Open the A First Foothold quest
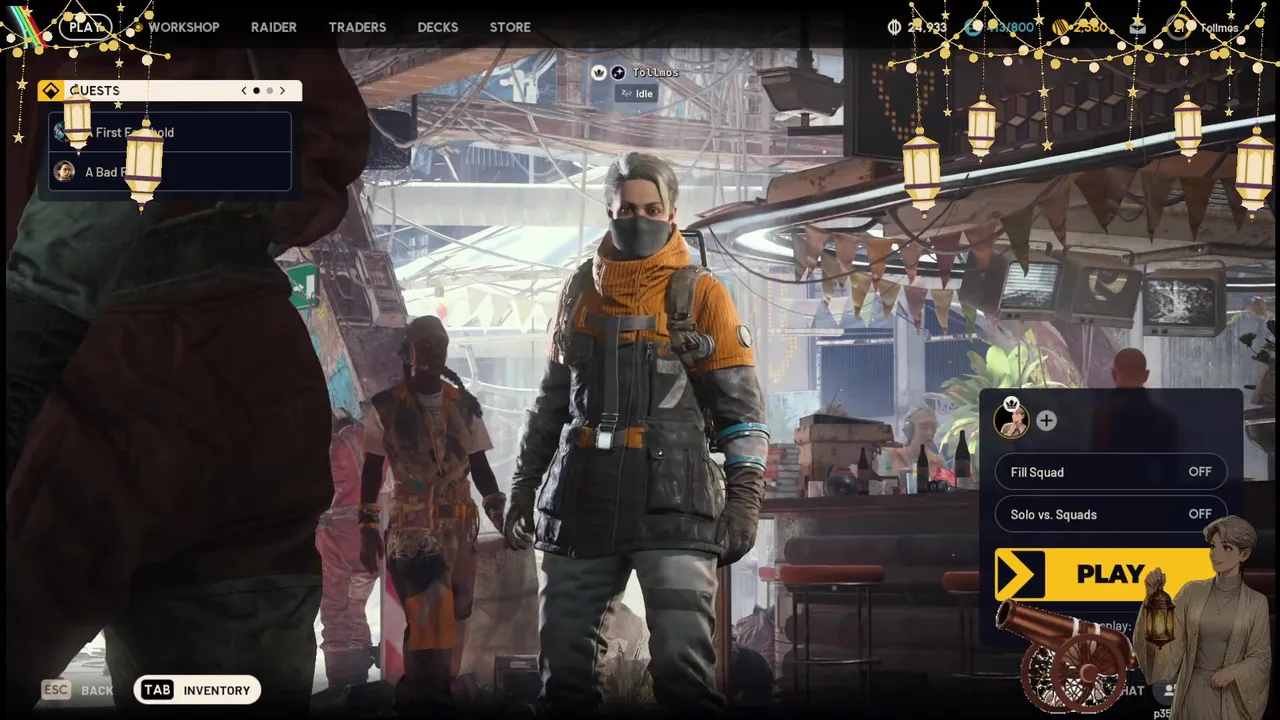This screenshot has width=1280, height=720. (170, 132)
